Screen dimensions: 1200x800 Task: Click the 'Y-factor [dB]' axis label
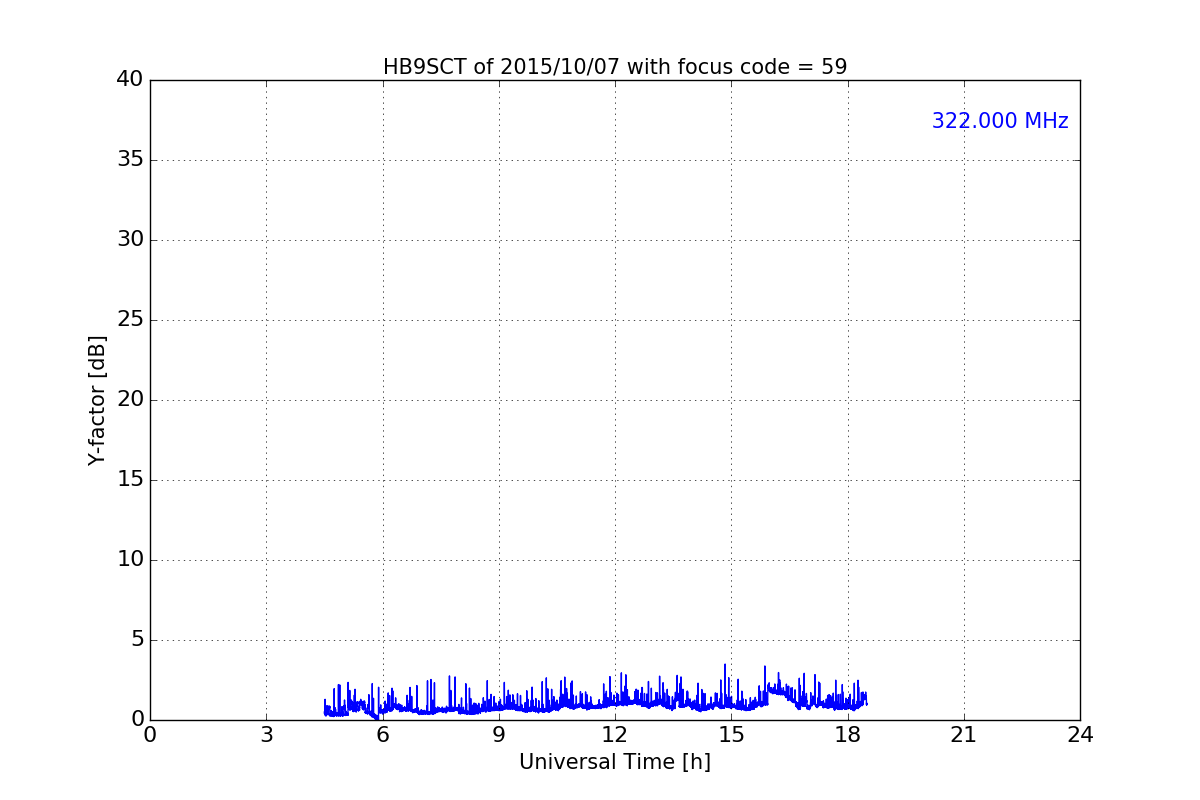[x=97, y=400]
